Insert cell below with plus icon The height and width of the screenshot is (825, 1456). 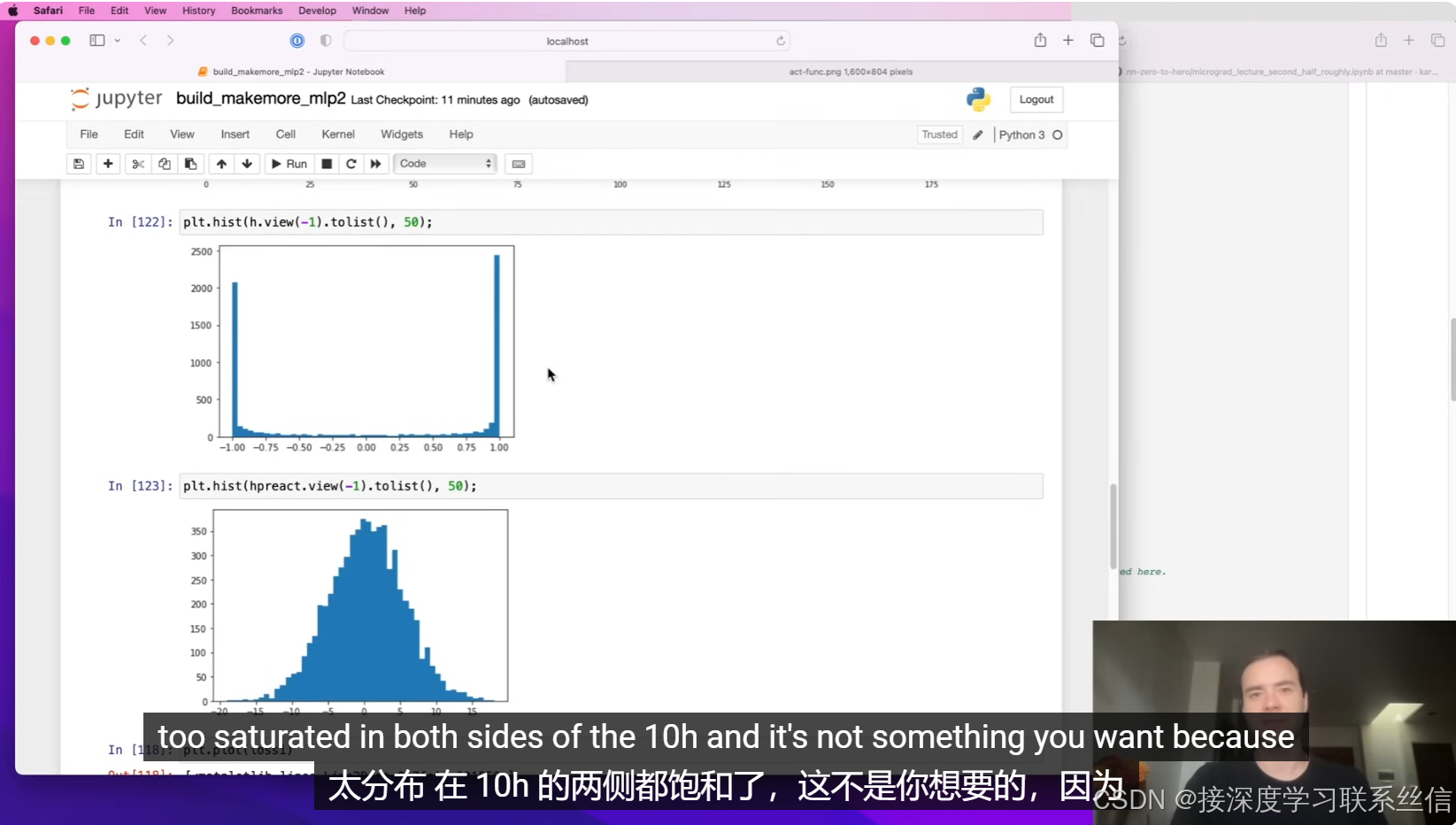pyautogui.click(x=108, y=164)
